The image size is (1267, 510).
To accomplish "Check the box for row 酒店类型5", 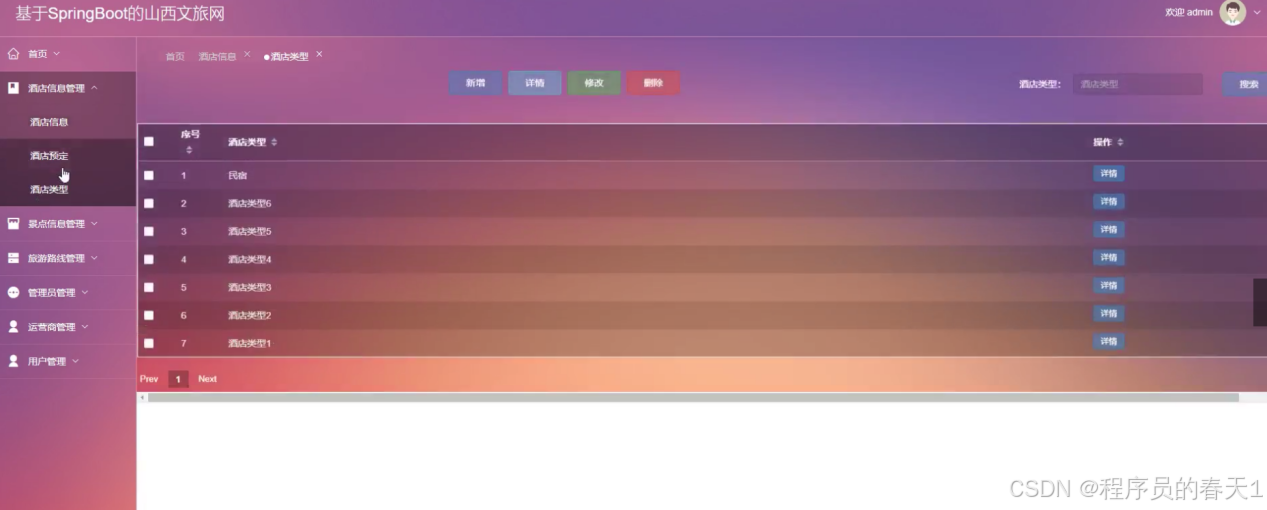I will pyautogui.click(x=149, y=231).
